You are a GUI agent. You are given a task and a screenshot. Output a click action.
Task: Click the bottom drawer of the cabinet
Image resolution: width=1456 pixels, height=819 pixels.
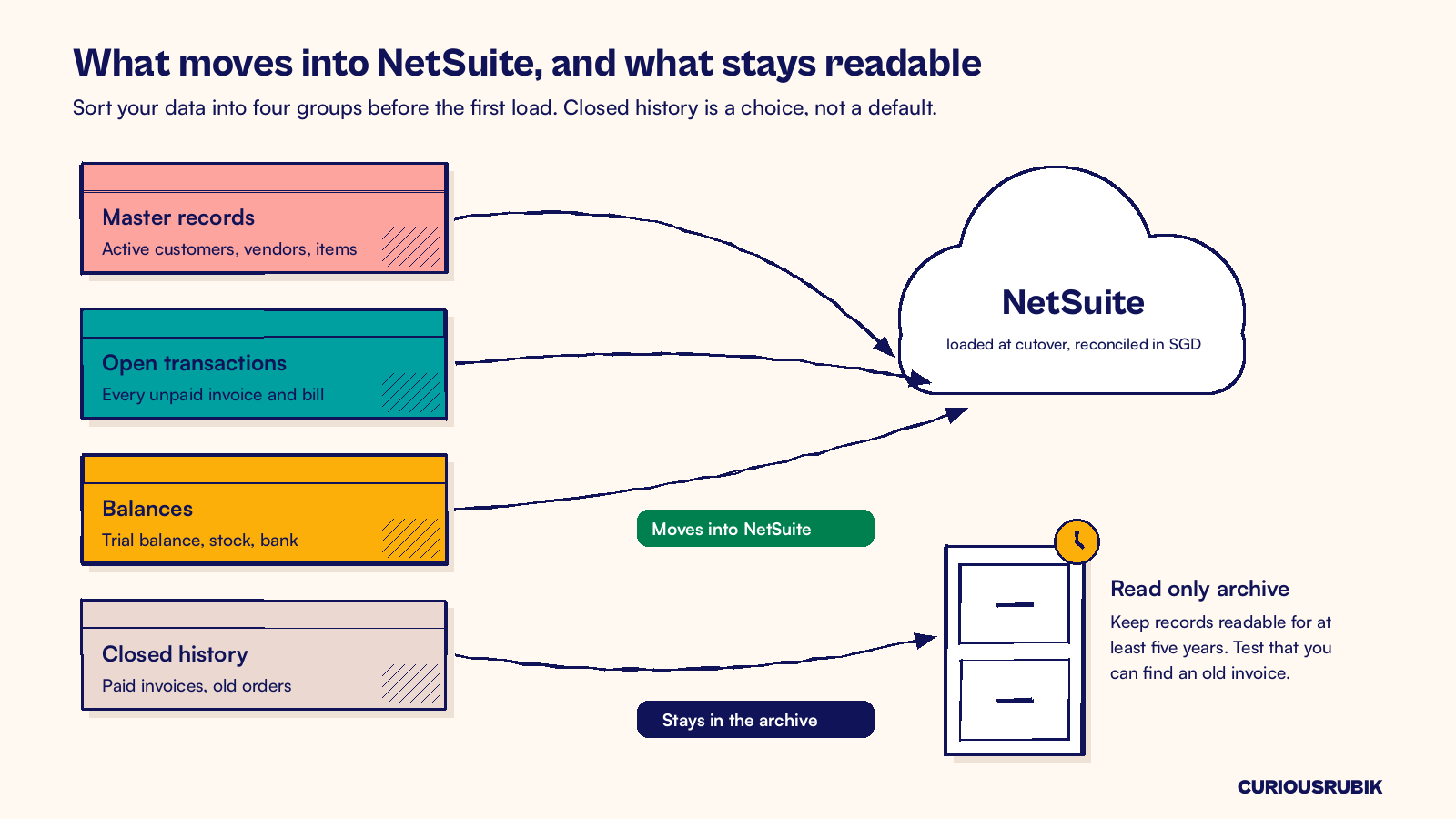coord(1015,700)
